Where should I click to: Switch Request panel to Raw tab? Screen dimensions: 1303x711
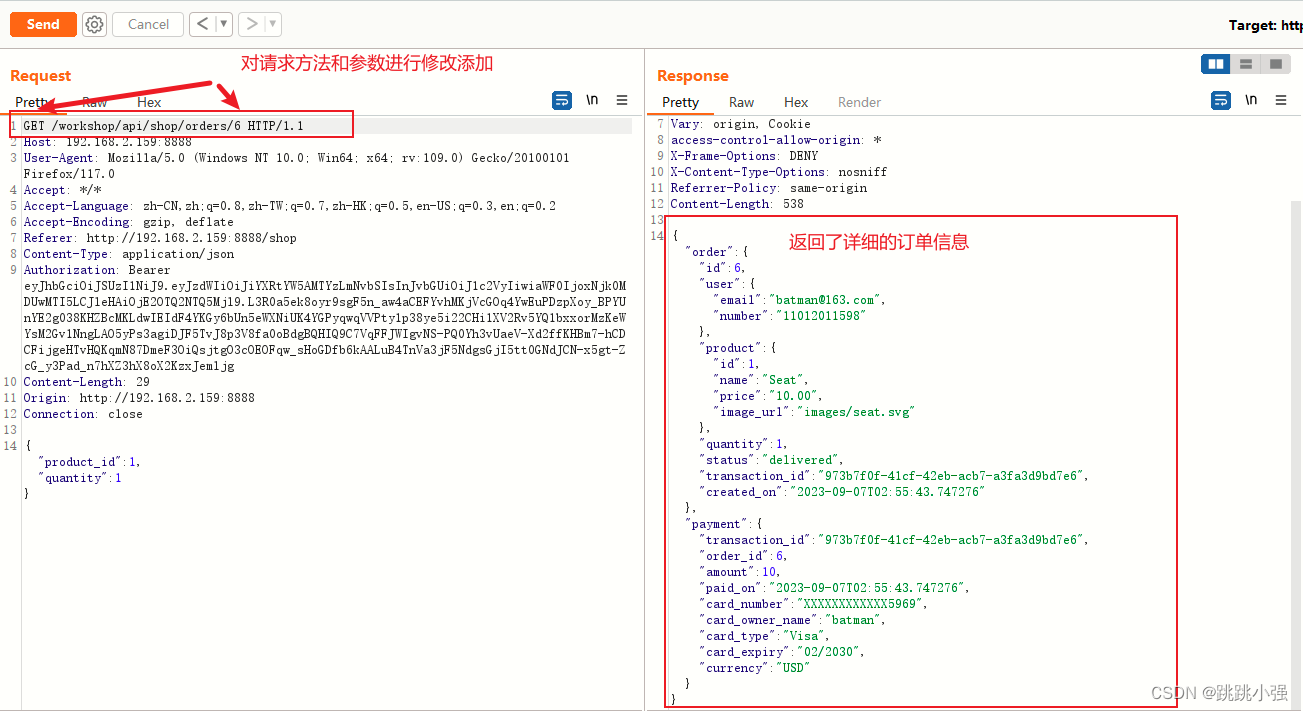pyautogui.click(x=94, y=102)
